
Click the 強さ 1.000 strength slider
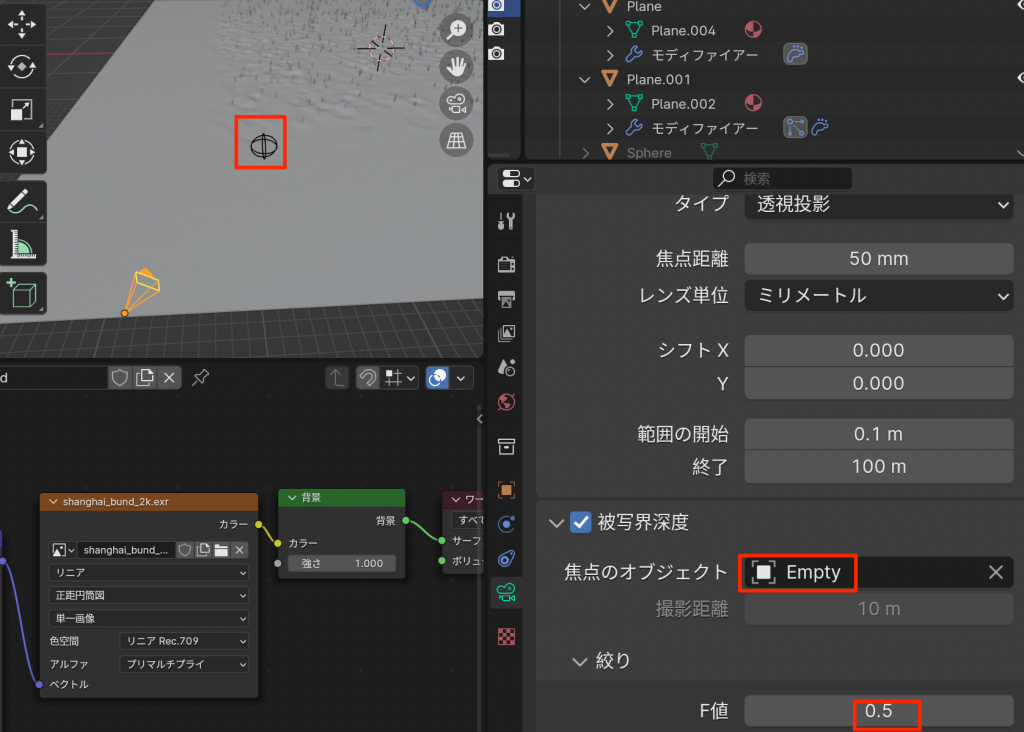tap(342, 563)
